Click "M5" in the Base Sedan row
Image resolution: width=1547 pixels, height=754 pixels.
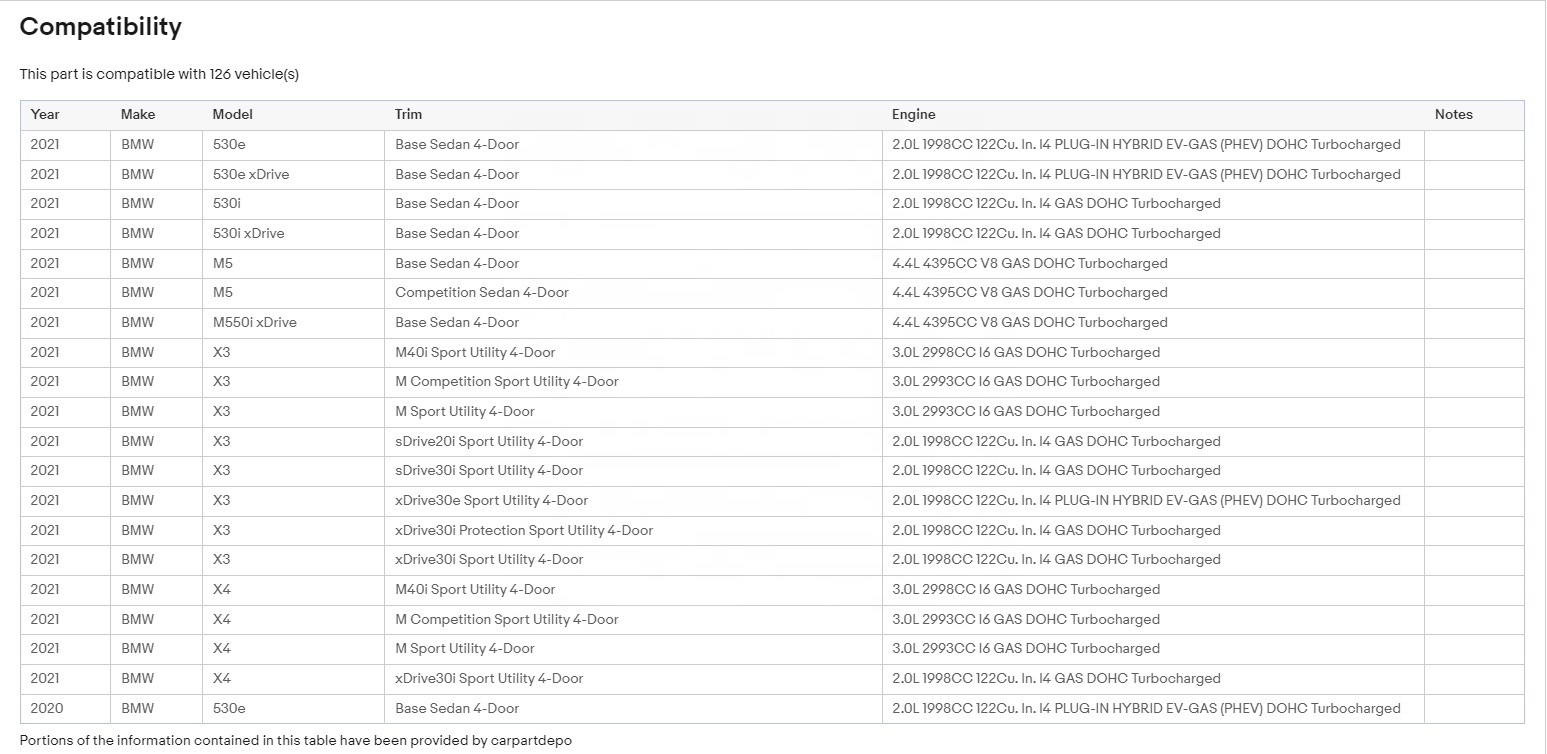(x=223, y=263)
